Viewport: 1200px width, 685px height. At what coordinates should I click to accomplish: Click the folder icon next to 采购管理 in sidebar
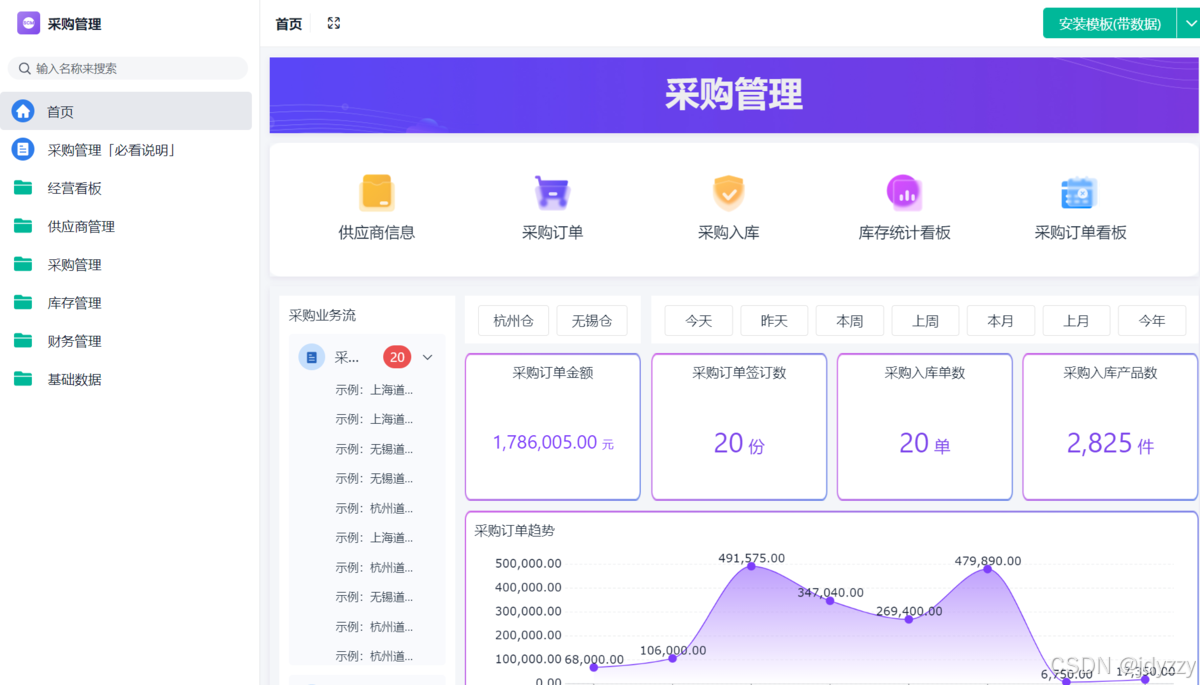click(x=23, y=264)
